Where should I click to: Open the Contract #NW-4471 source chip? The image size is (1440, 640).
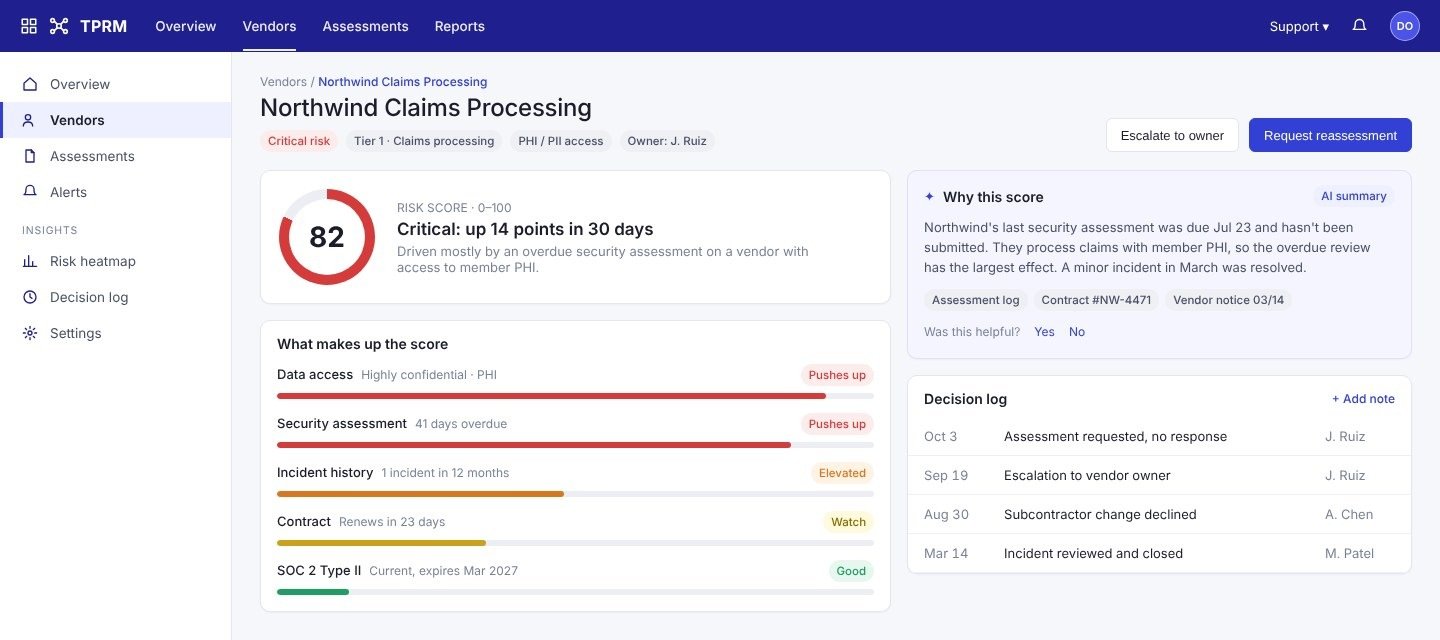tap(1096, 300)
